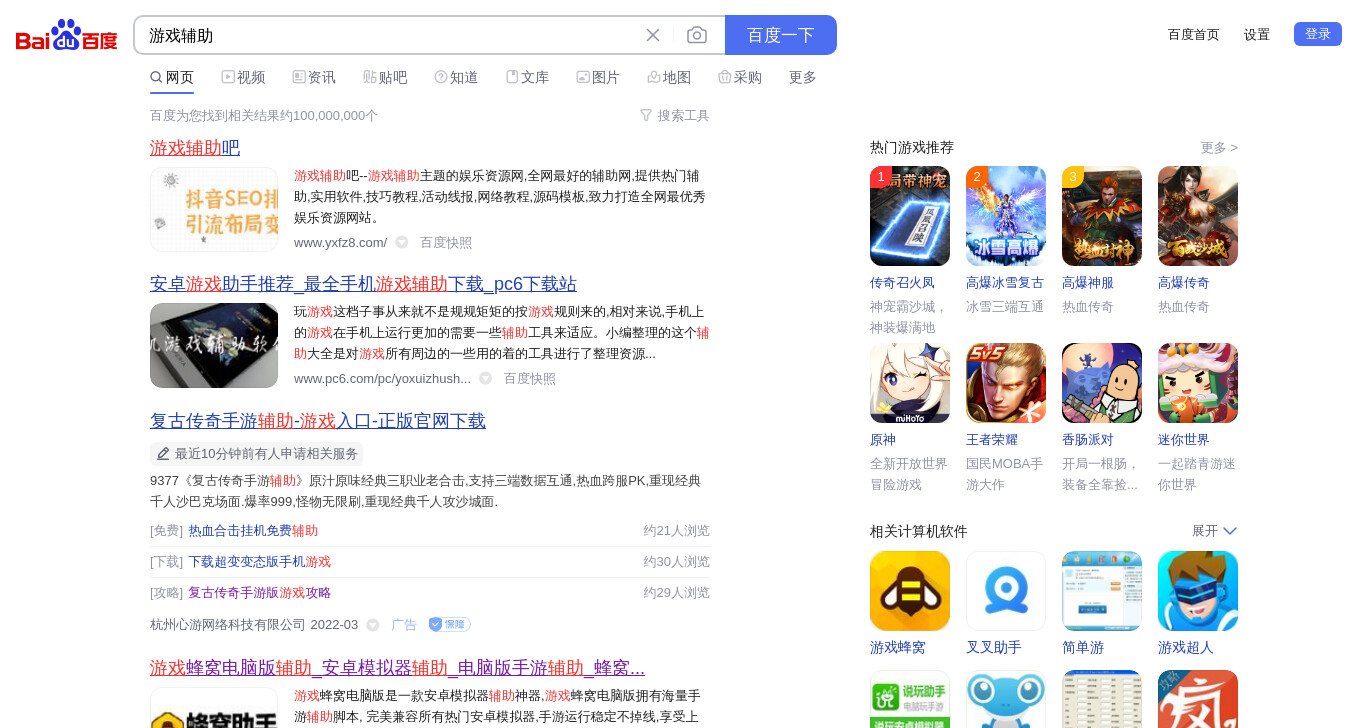Click the 保障 shield badge
Viewport: 1366px width, 728px height.
click(x=449, y=624)
